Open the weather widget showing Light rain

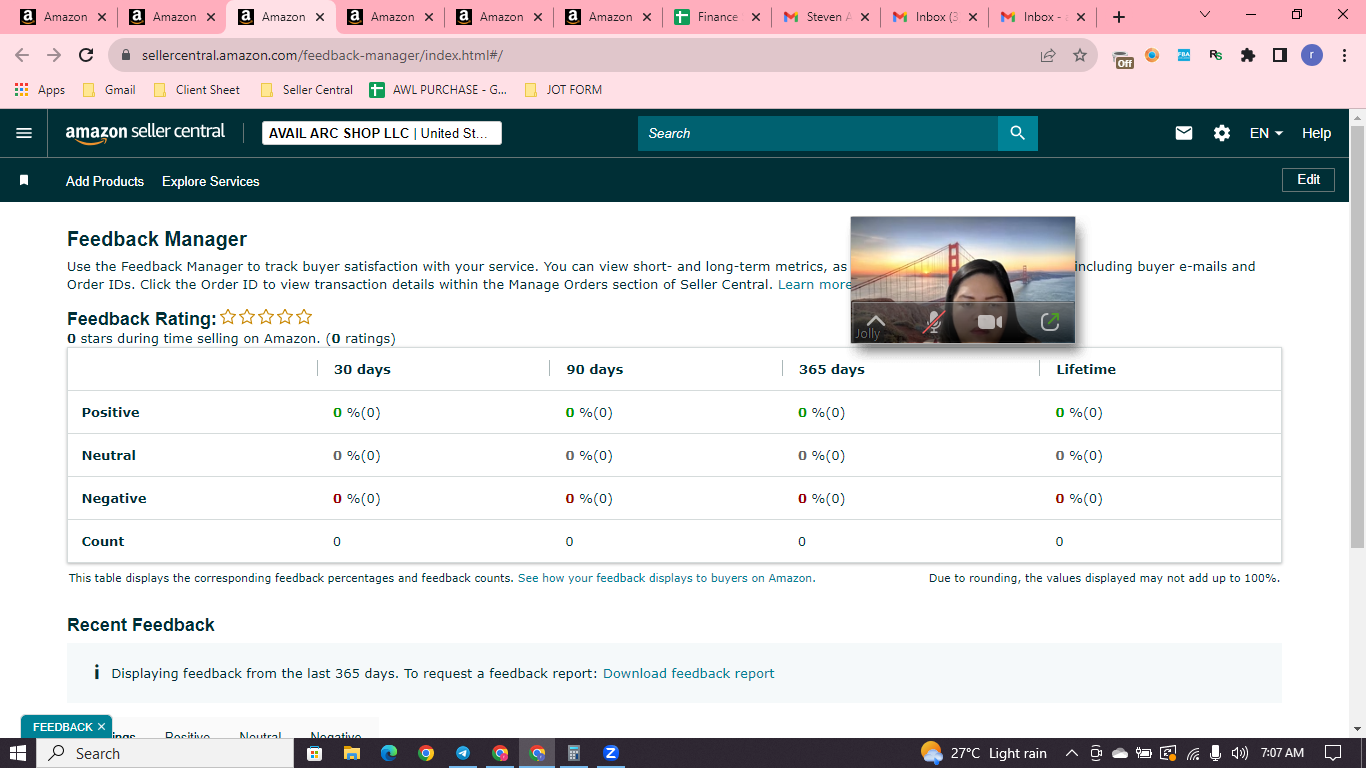tap(983, 753)
